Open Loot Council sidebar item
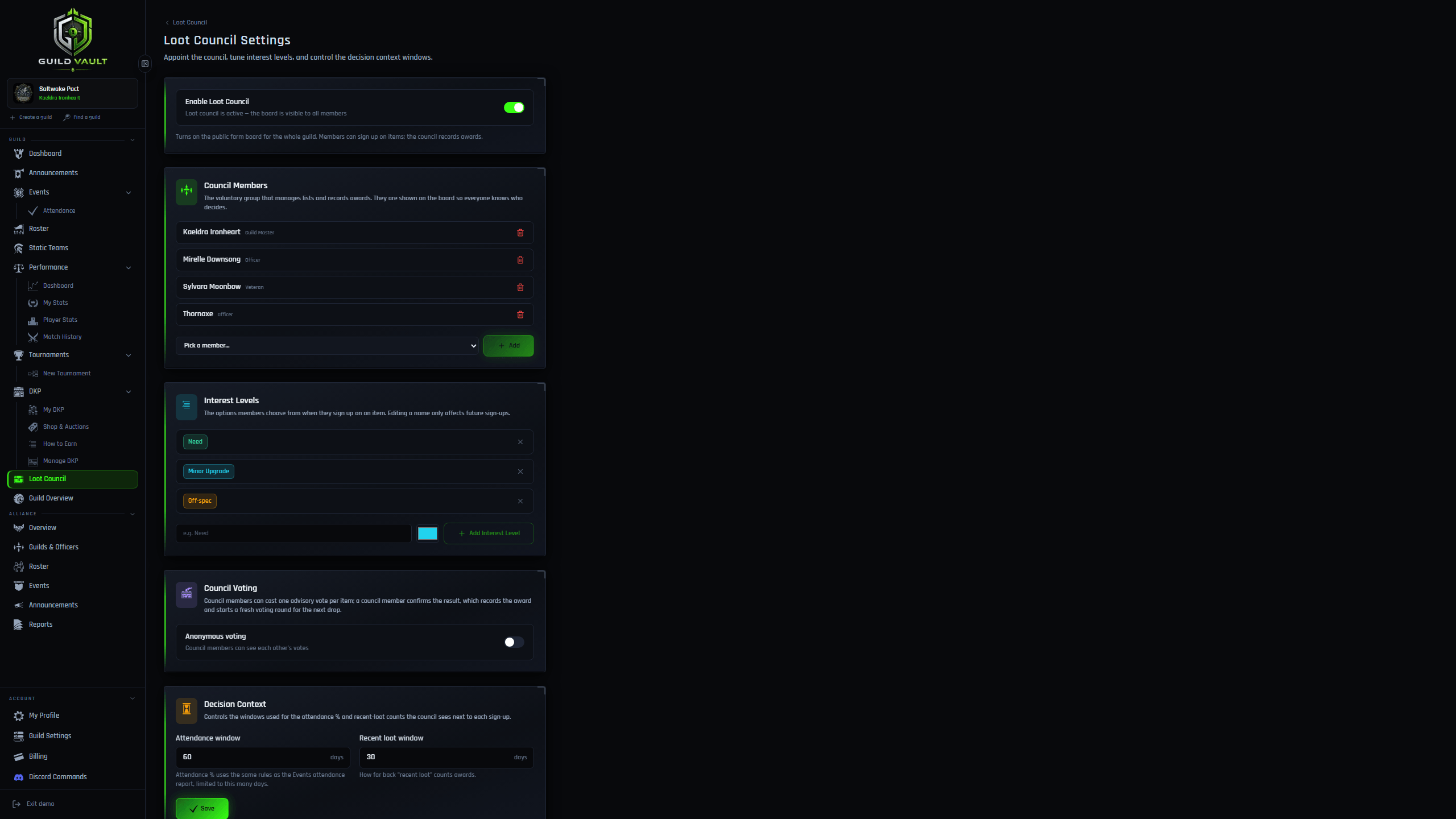1456x819 pixels. click(72, 479)
